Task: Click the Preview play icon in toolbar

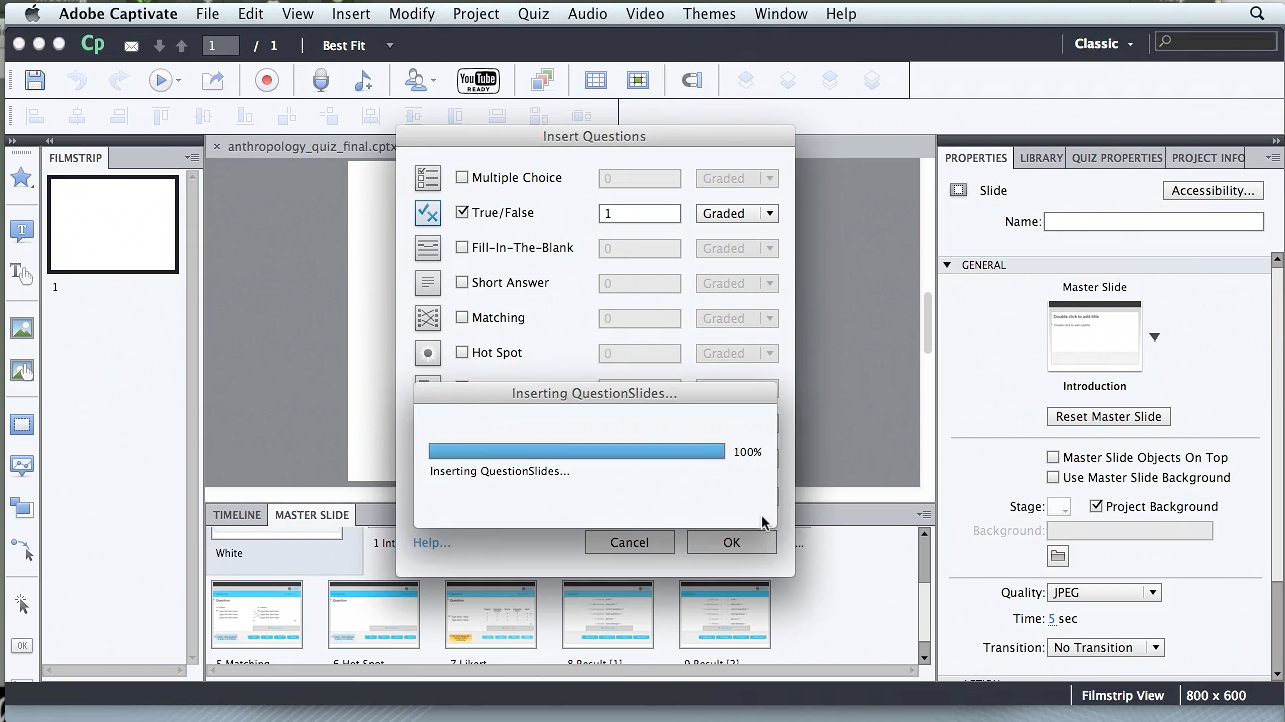Action: coord(160,80)
